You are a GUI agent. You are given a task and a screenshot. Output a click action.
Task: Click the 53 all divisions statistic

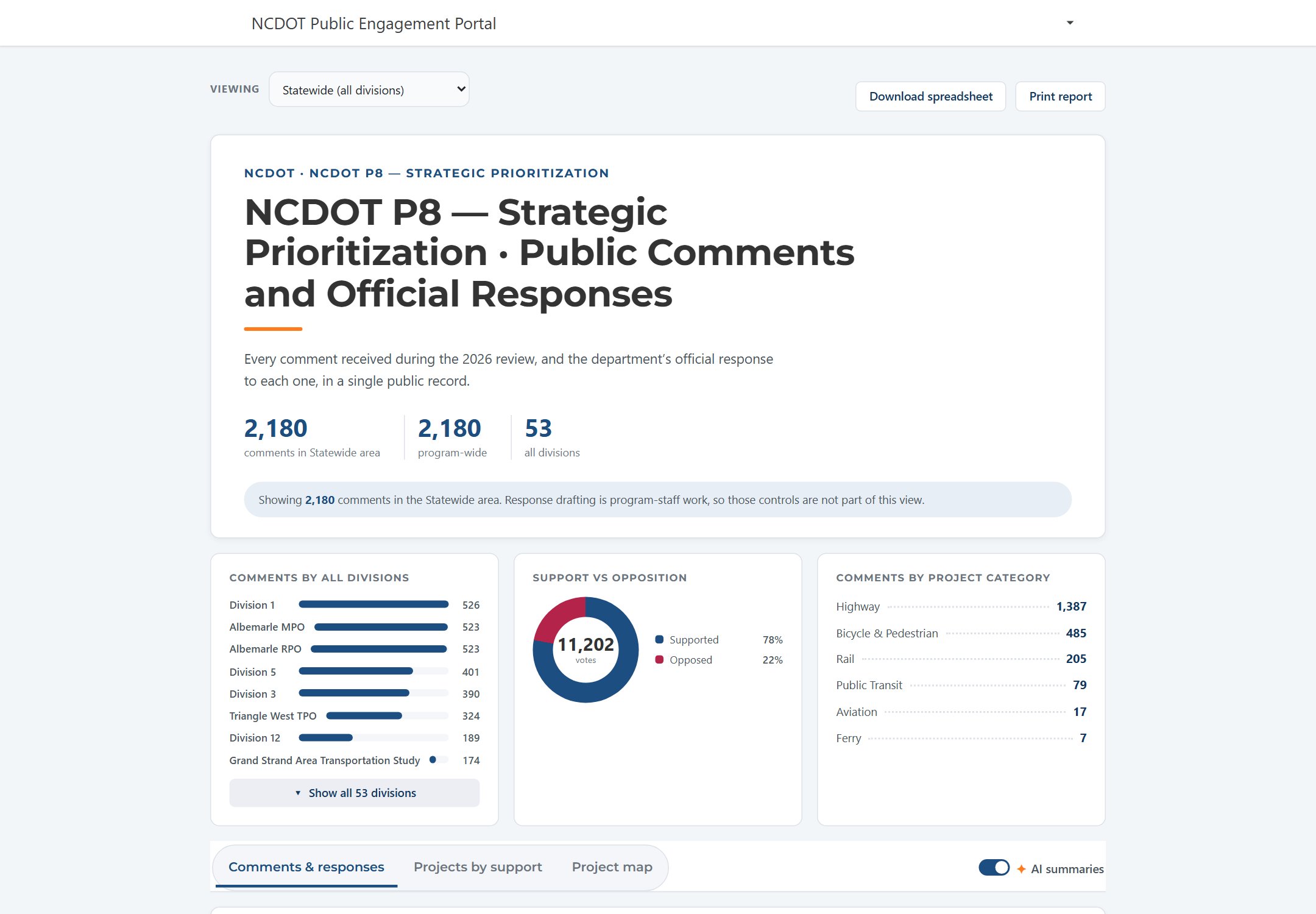(x=552, y=437)
